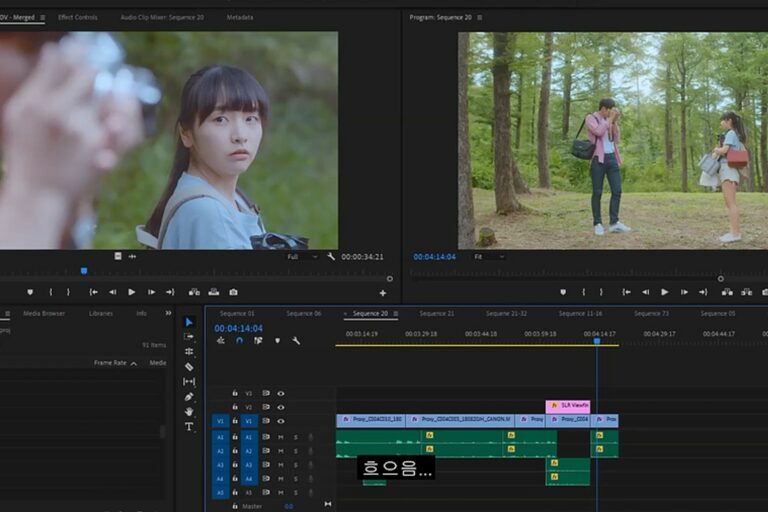Image resolution: width=768 pixels, height=512 pixels.
Task: Activate the Hand tool
Action: 189,412
